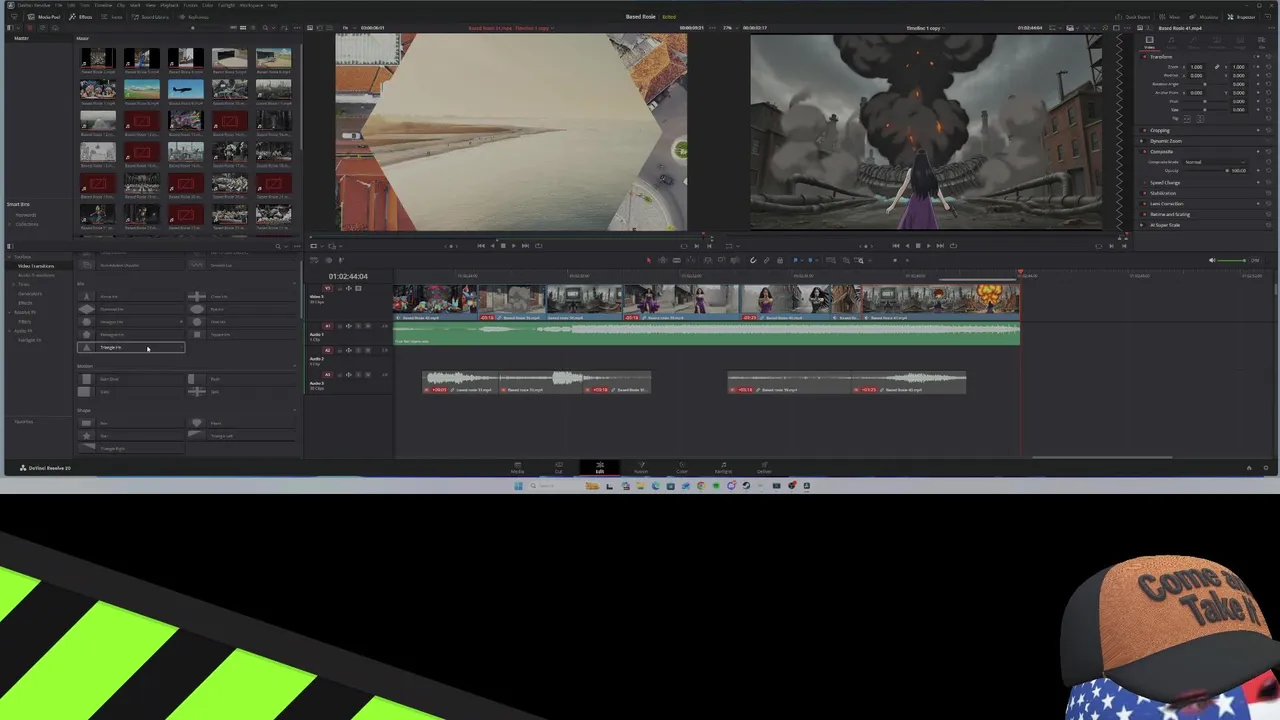Expand the Transform section in Inspector
Viewport: 1280px width, 720px height.
tap(1161, 57)
